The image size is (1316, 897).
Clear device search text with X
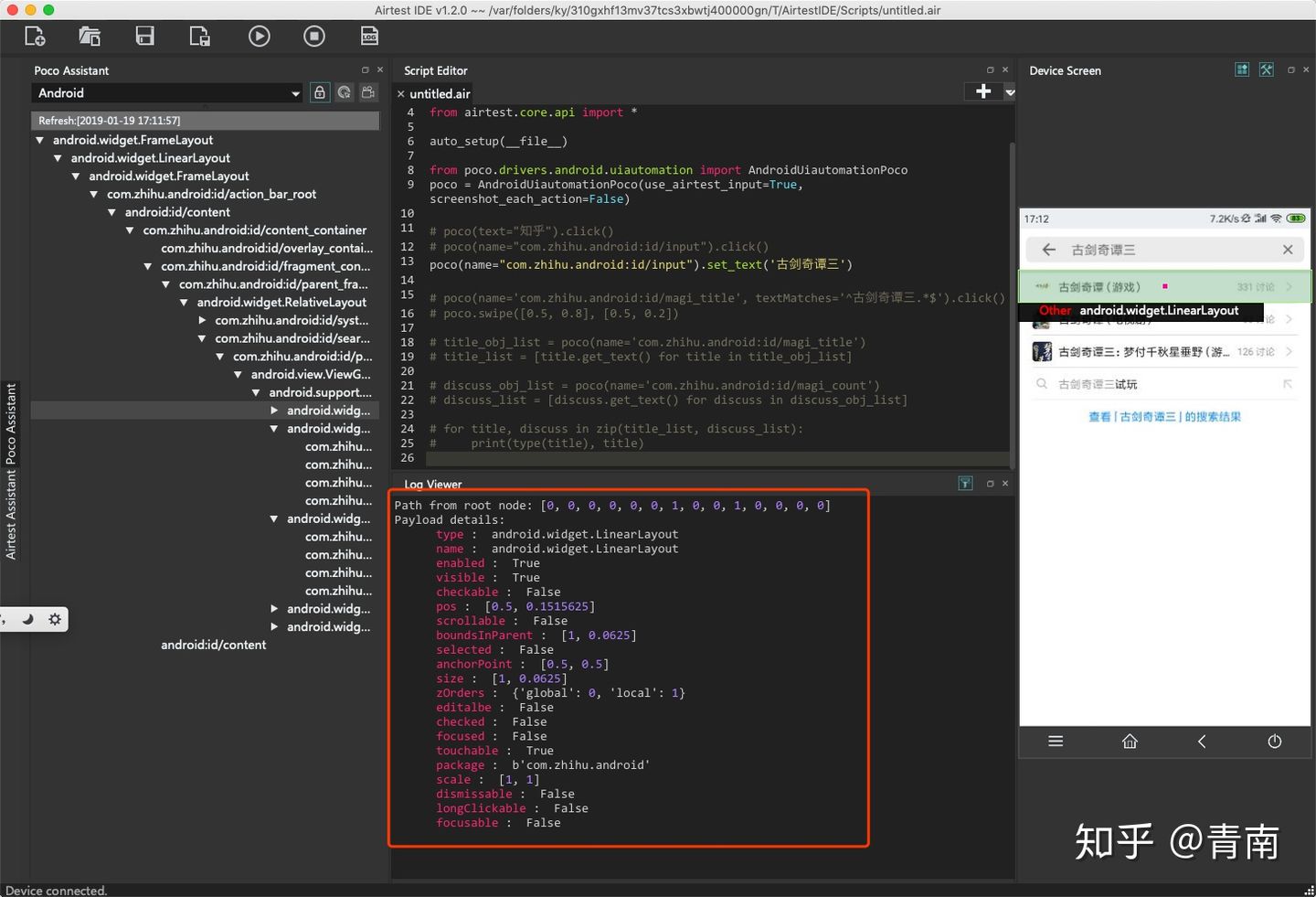point(1288,250)
